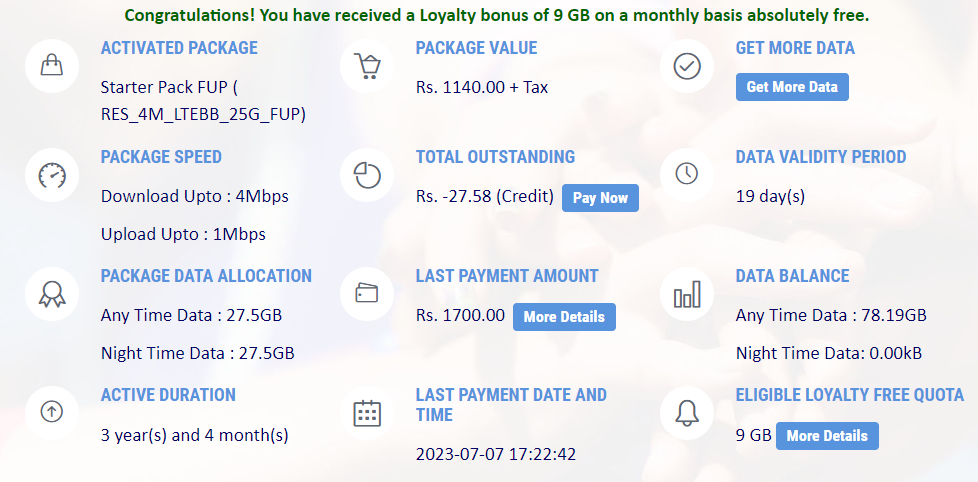Click the bar chart Data Balance icon
978x482 pixels.
click(687, 294)
